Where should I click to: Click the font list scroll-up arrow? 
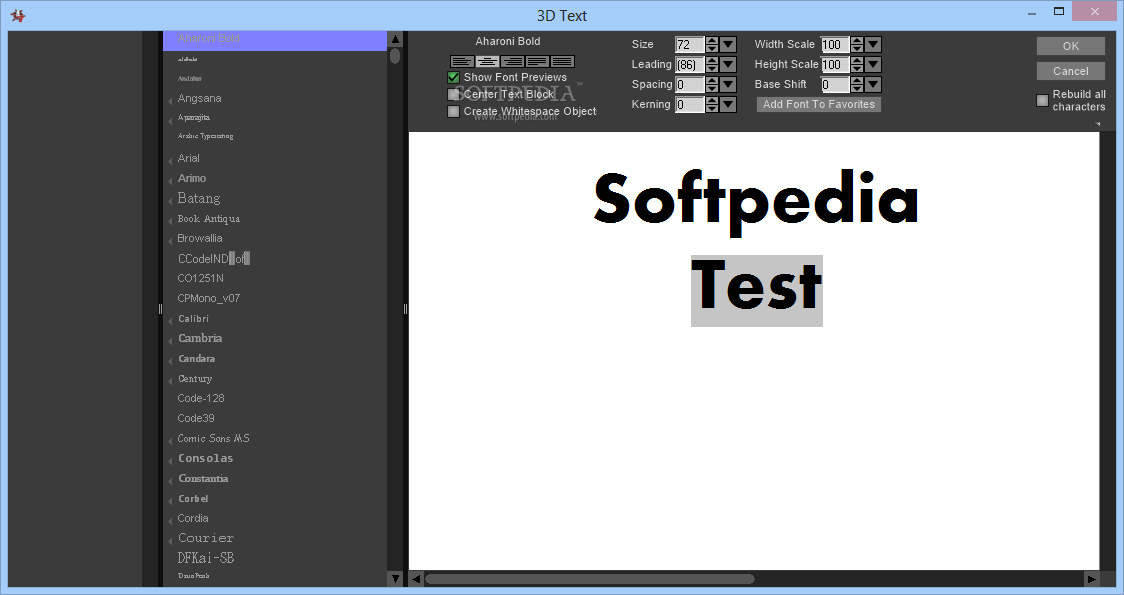click(395, 39)
